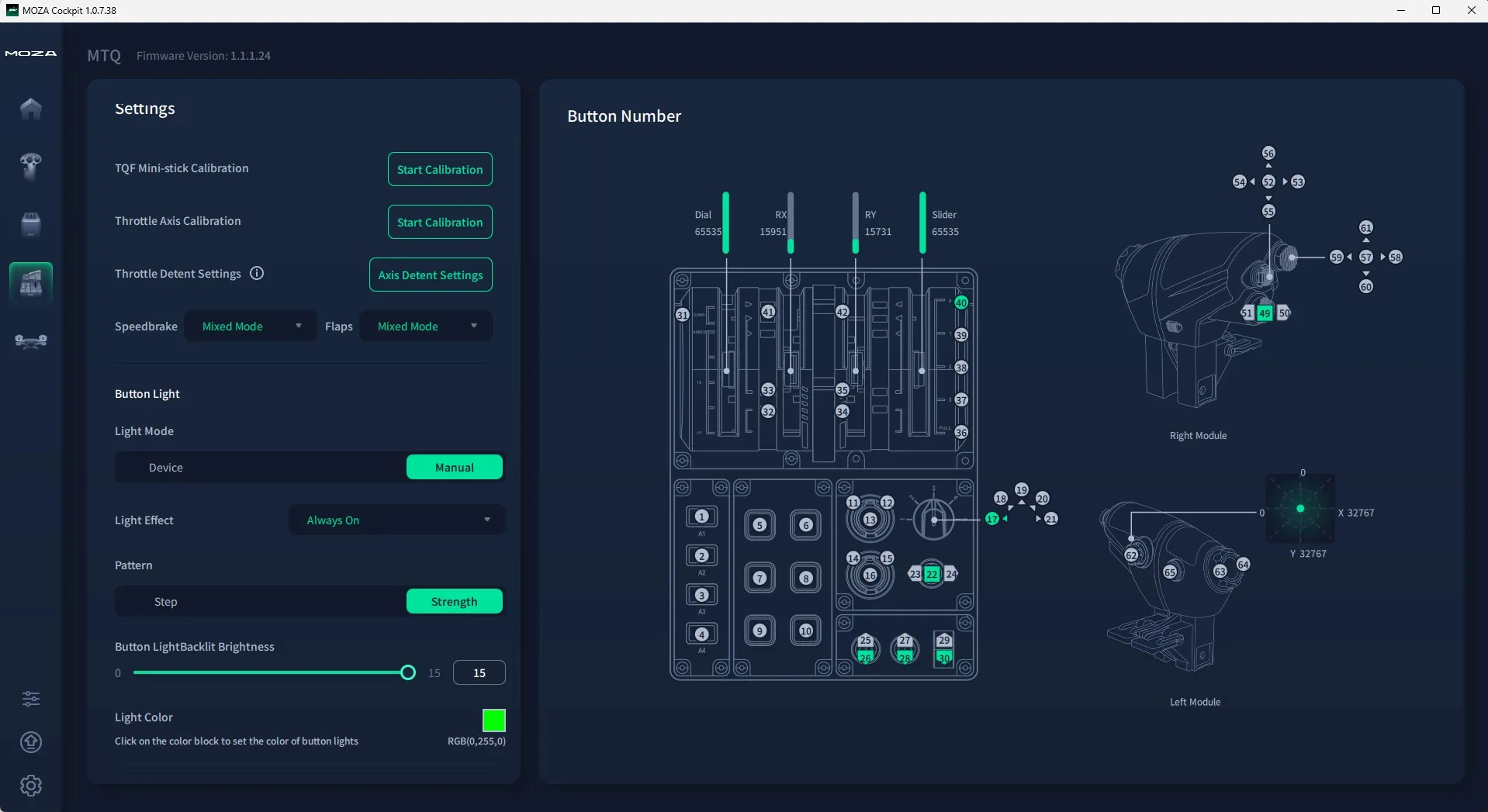Click the Slider axis bar showing 65535
Image resolution: width=1488 pixels, height=812 pixels.
coord(922,223)
